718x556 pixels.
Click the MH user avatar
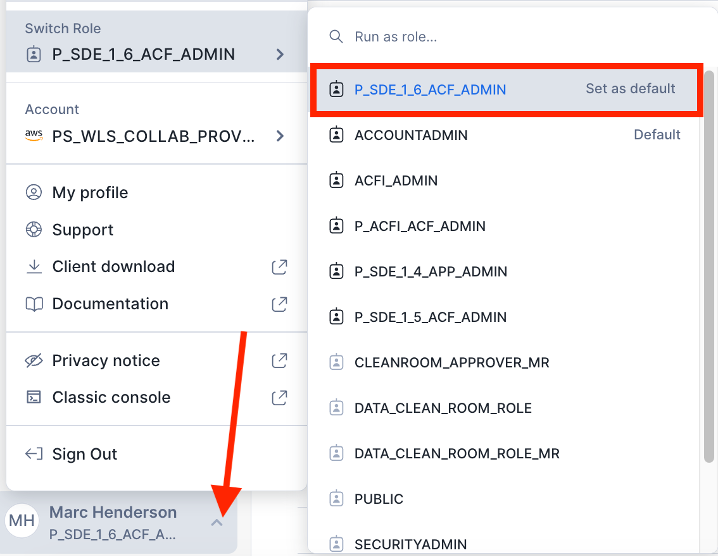(x=22, y=521)
